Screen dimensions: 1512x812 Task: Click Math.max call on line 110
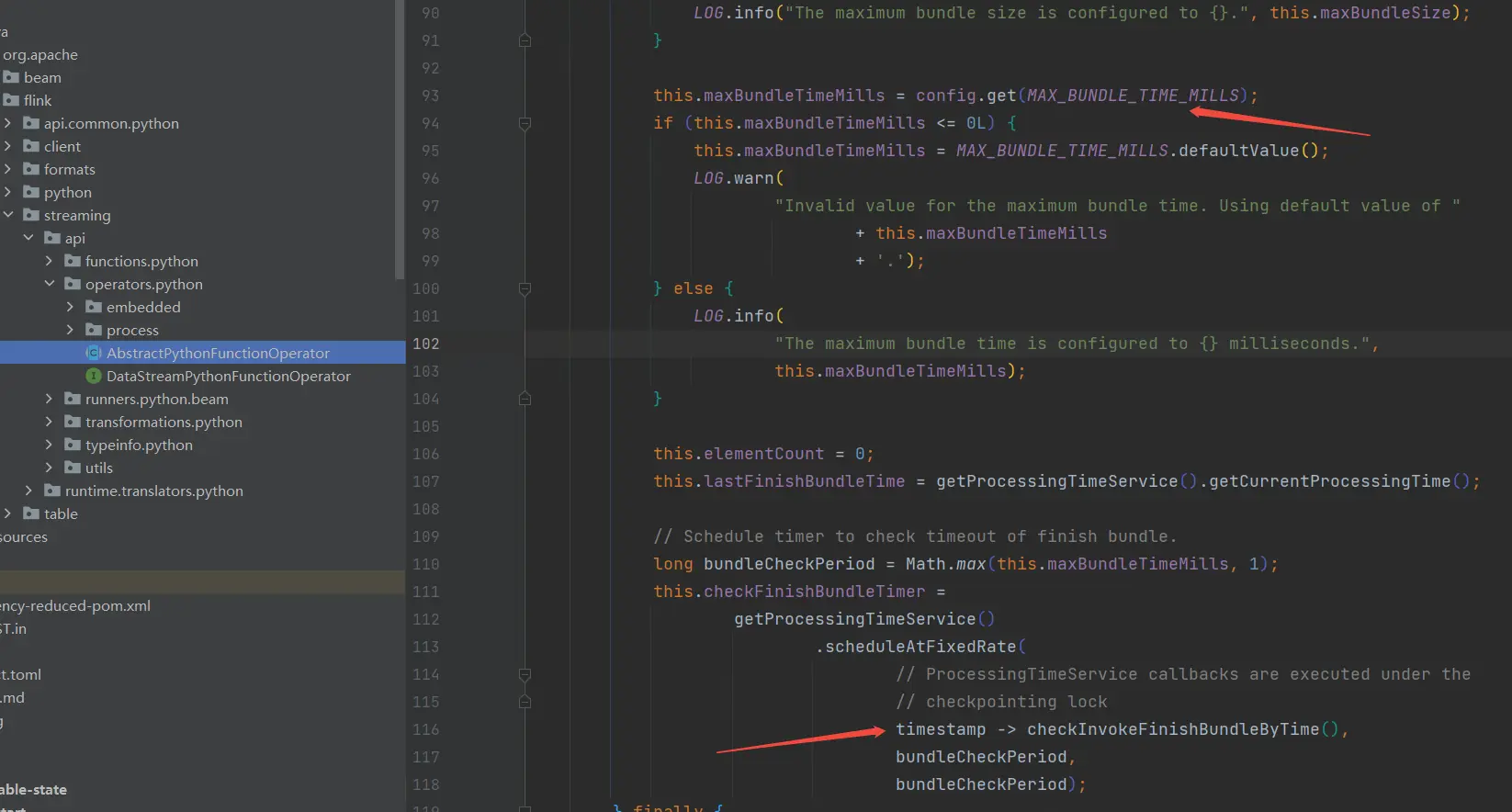945,564
